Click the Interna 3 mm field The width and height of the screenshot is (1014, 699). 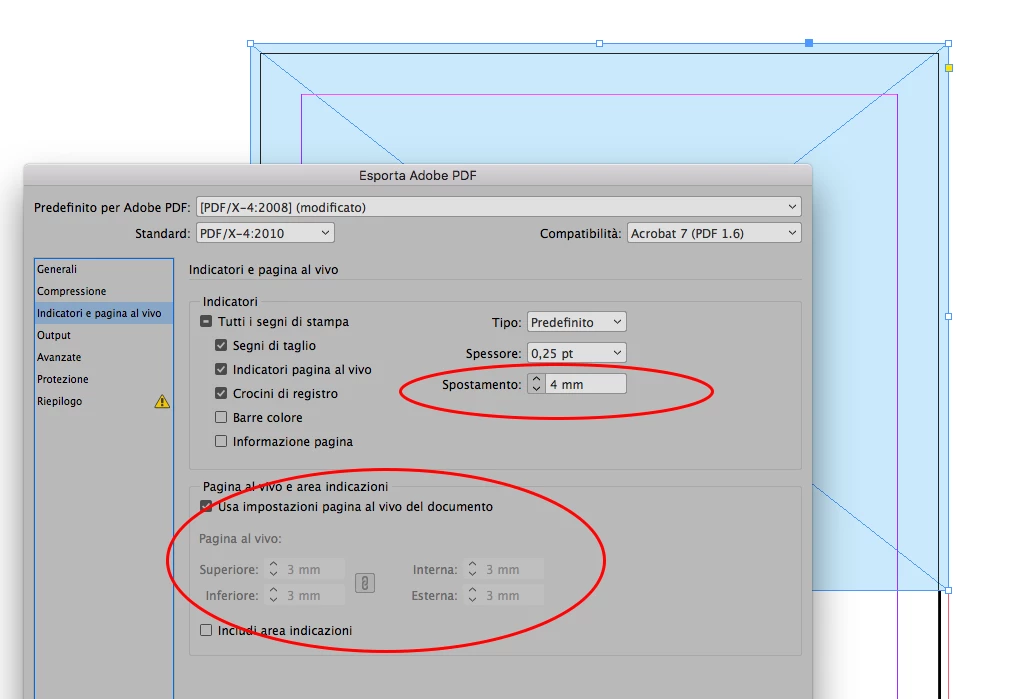coord(513,569)
